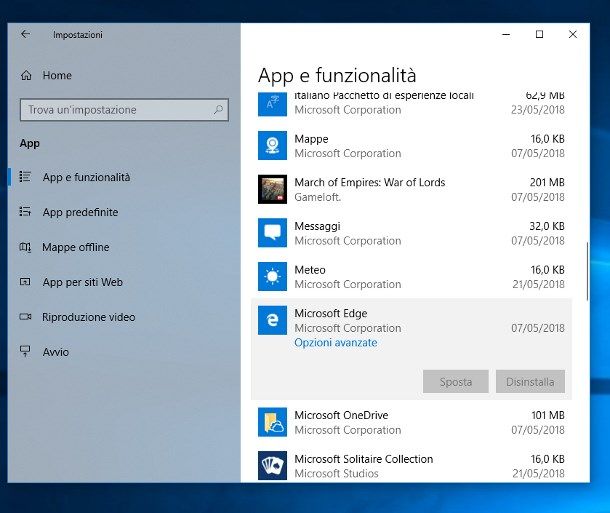Viewport: 610px width, 513px height.
Task: Select March of Empires game thumbnail
Action: [272, 189]
